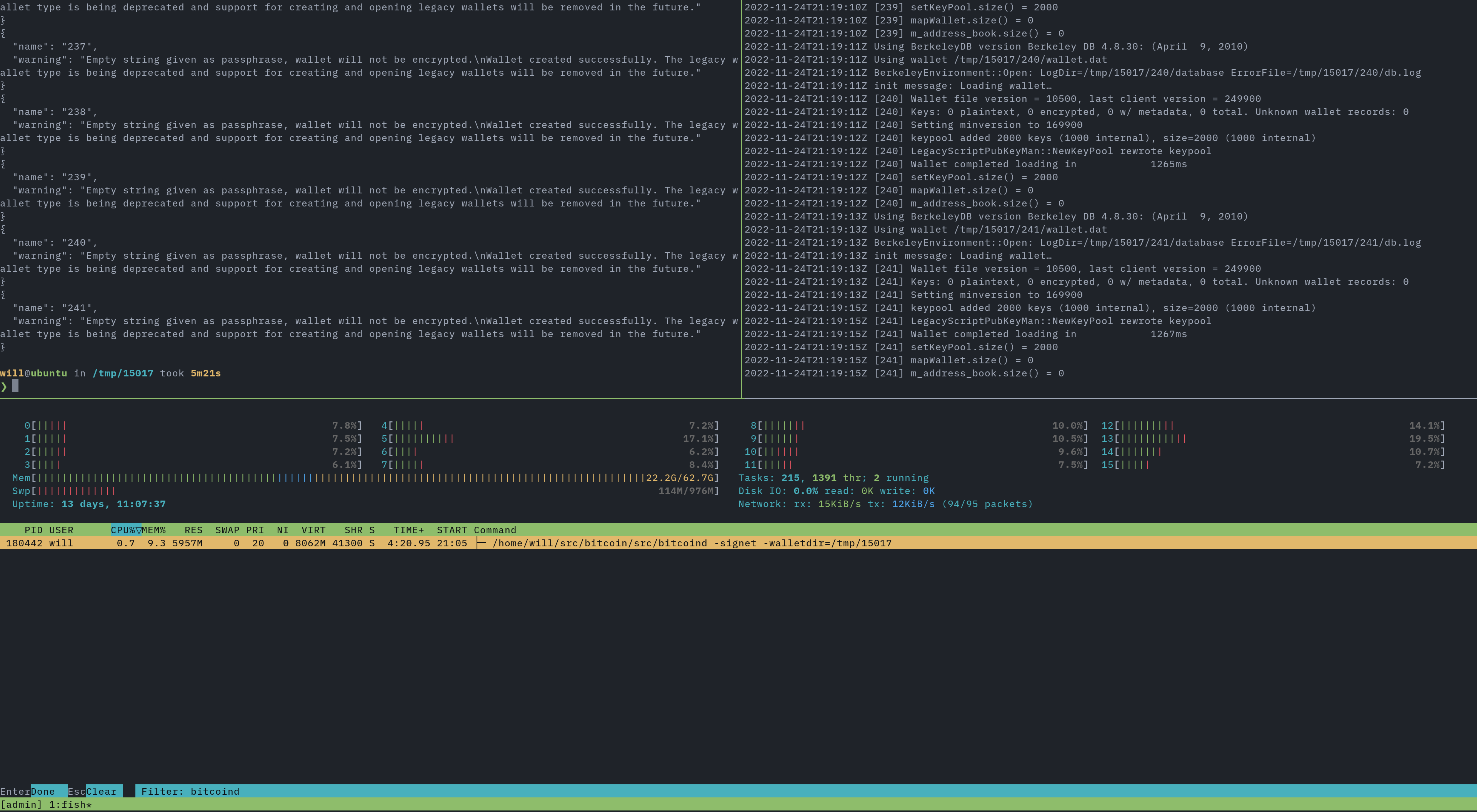The image size is (1477, 812).
Task: Click CPU 14 meter showing 10.7%
Action: [1273, 451]
